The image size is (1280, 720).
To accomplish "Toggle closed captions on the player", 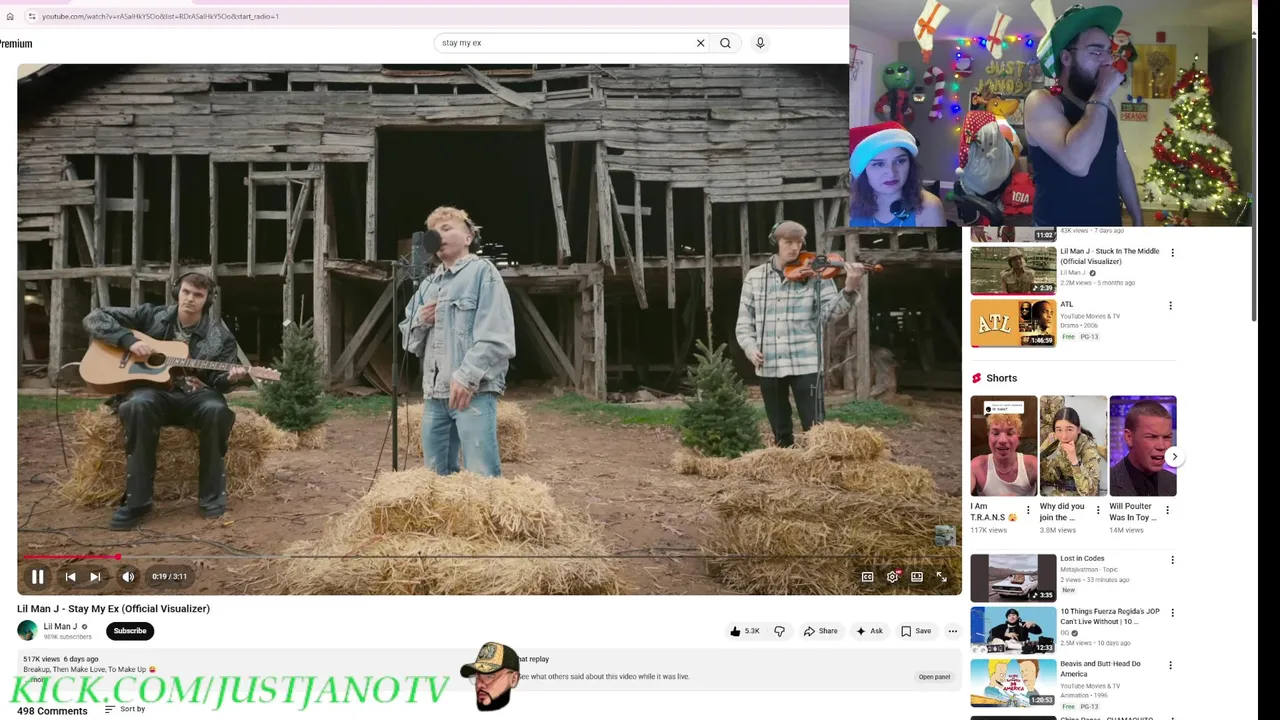I will [868, 577].
